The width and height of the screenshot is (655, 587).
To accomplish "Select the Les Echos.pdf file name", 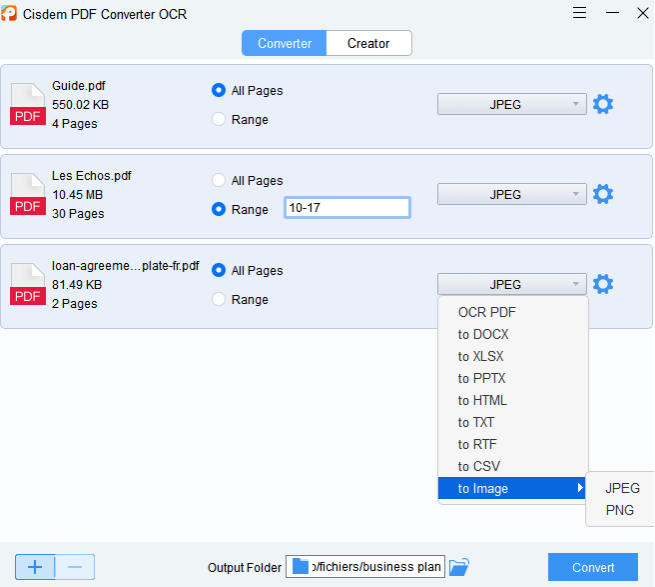I will coord(91,176).
